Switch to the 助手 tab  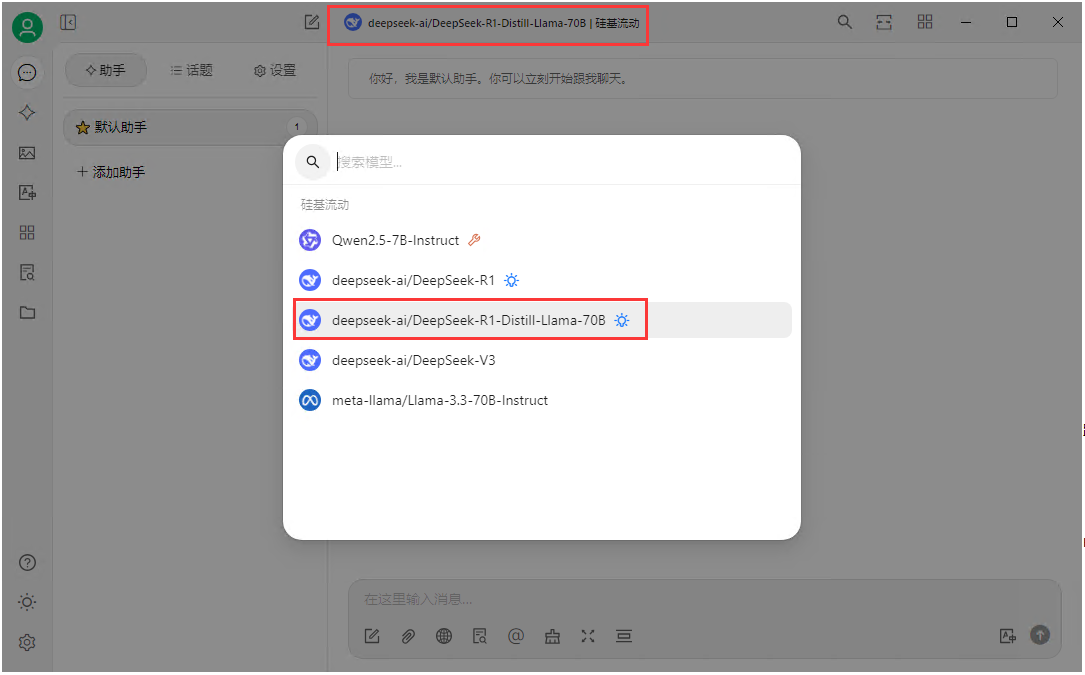[x=106, y=70]
